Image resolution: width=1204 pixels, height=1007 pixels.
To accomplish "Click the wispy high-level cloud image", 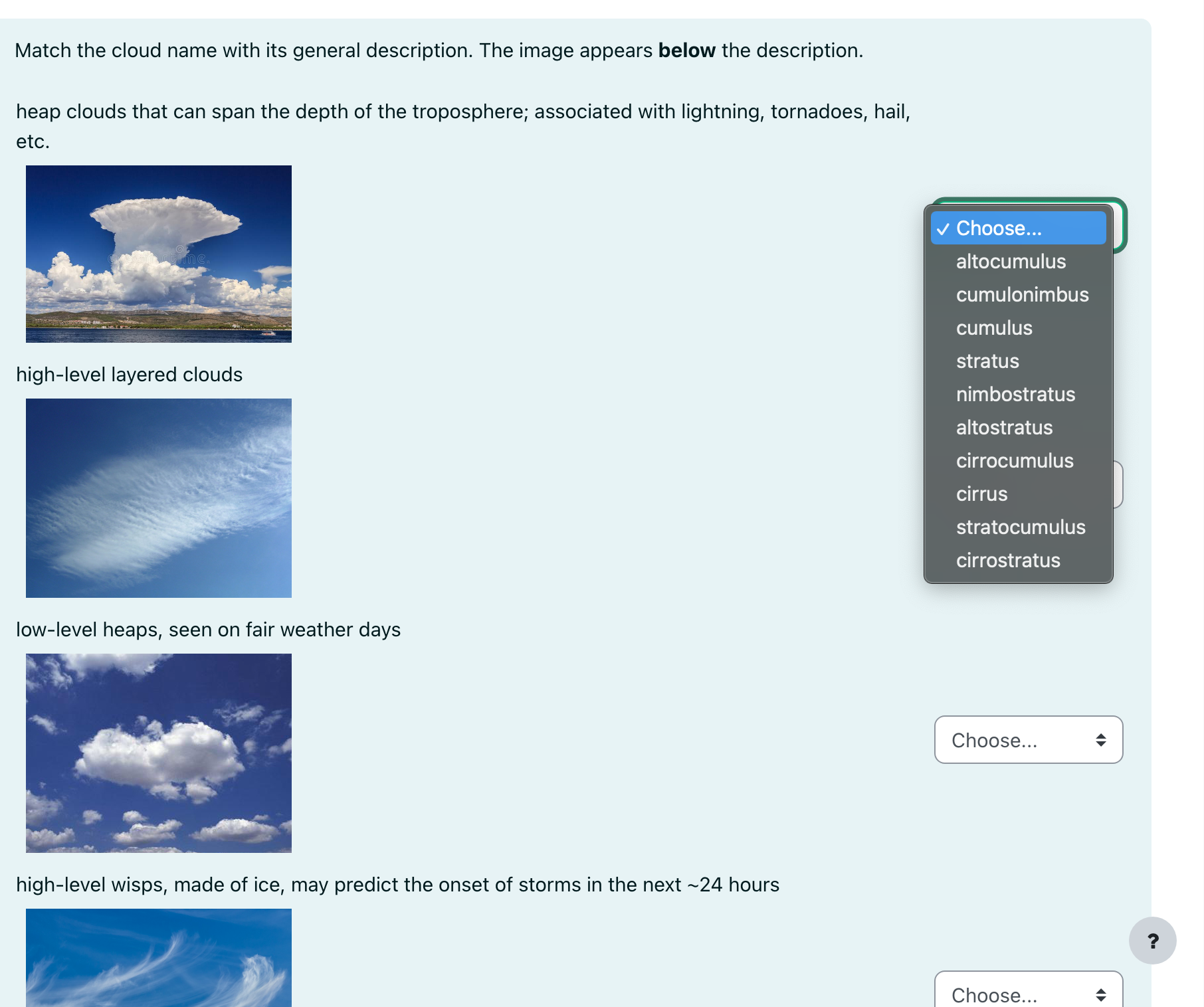I will [x=158, y=497].
